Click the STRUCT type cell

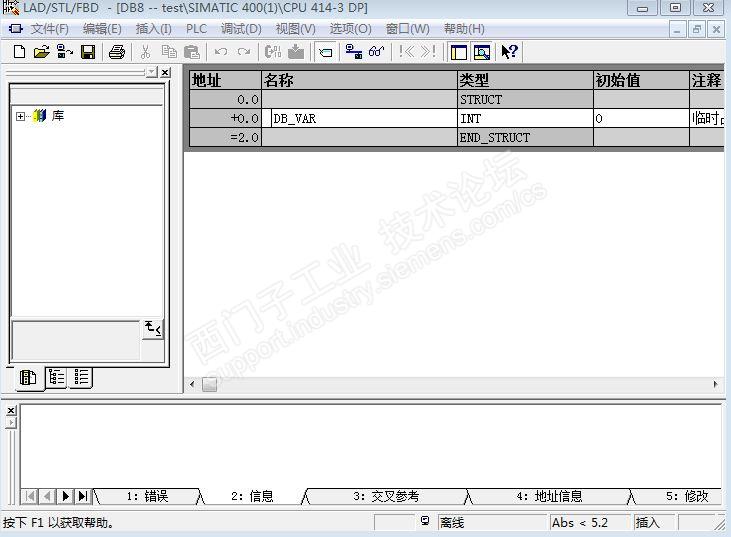525,99
